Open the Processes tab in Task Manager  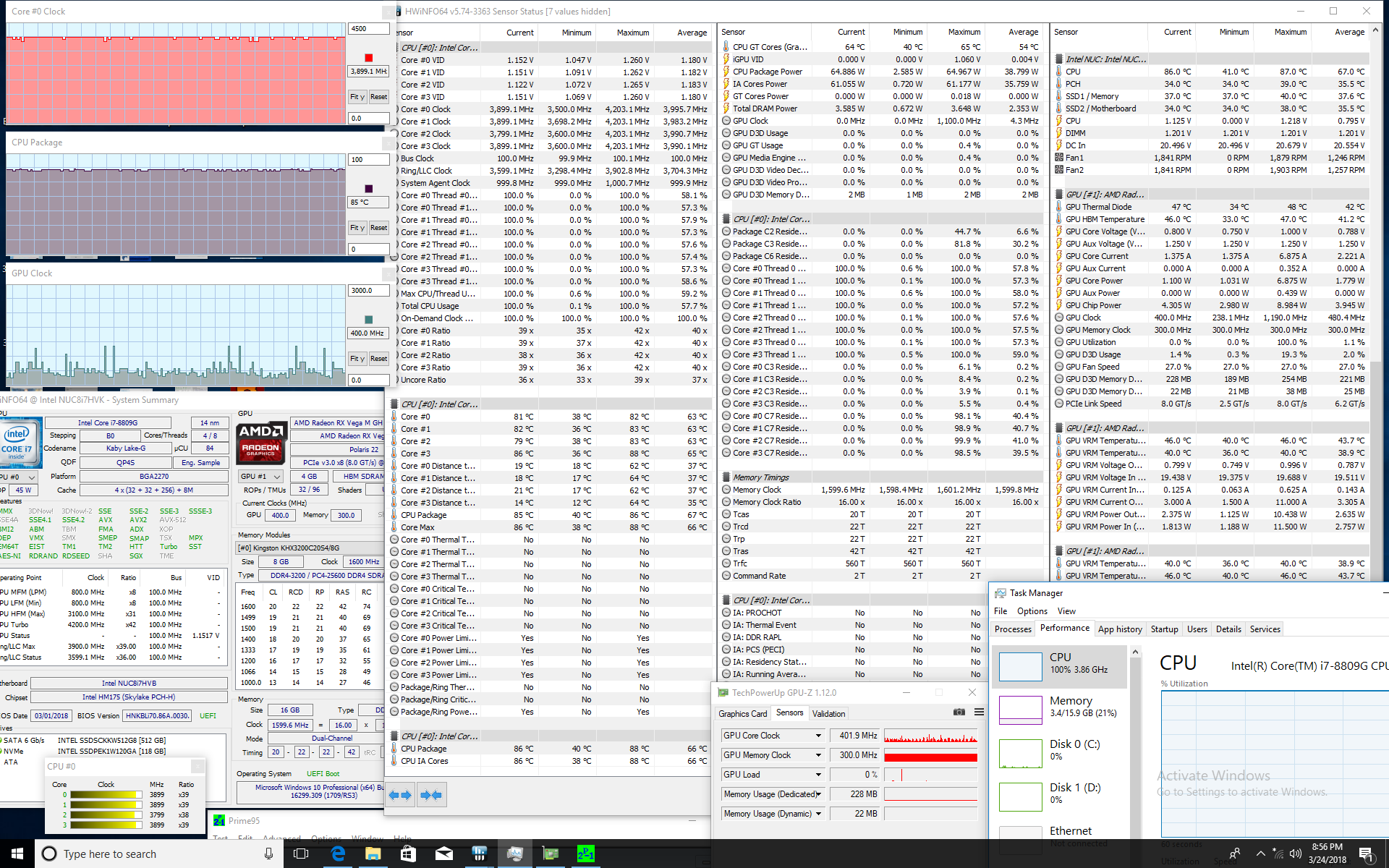[x=1013, y=629]
